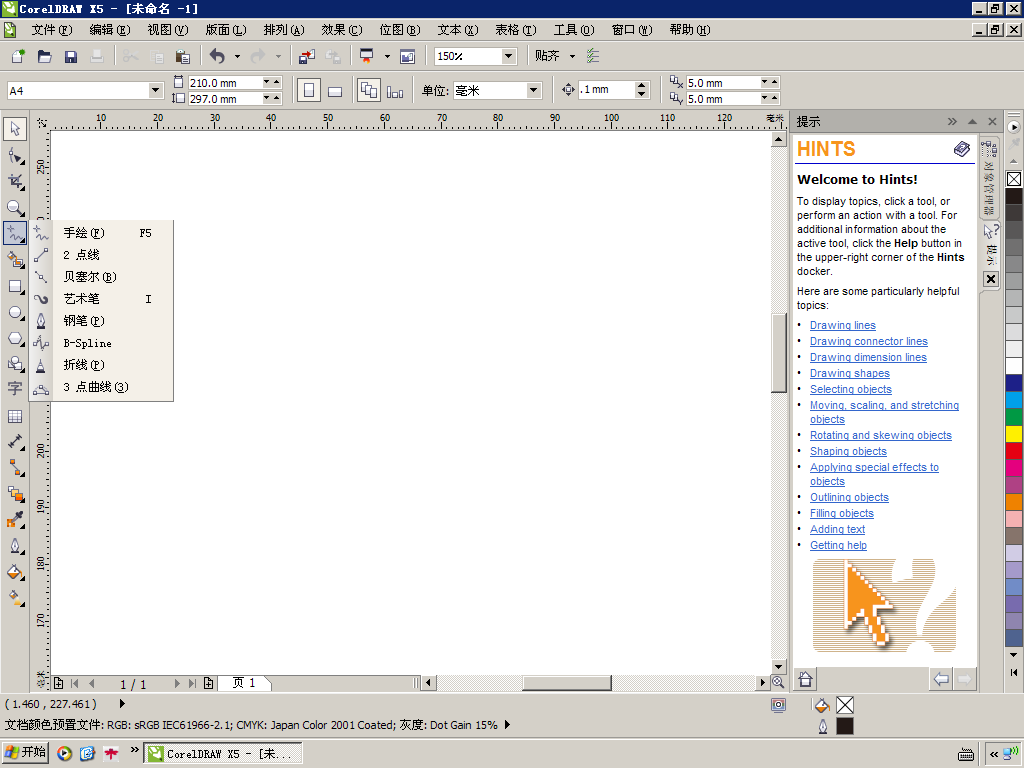
Task: Open the 文件 File menu
Action: (52, 30)
